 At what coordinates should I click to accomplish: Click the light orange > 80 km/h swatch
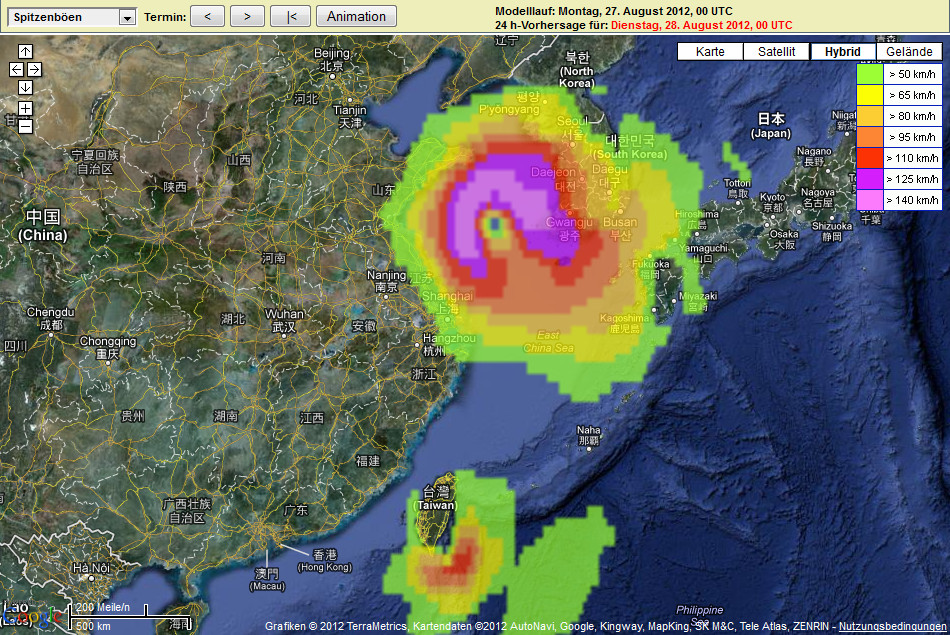pos(870,116)
